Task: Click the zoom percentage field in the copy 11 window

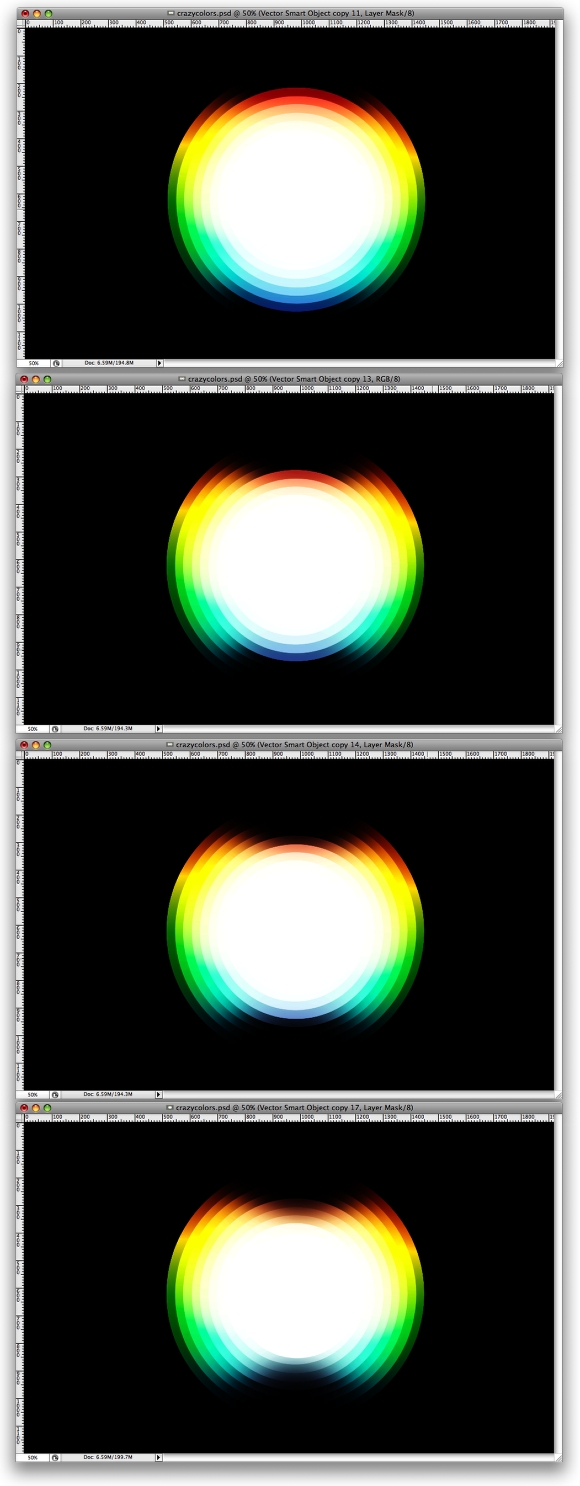Action: point(32,363)
